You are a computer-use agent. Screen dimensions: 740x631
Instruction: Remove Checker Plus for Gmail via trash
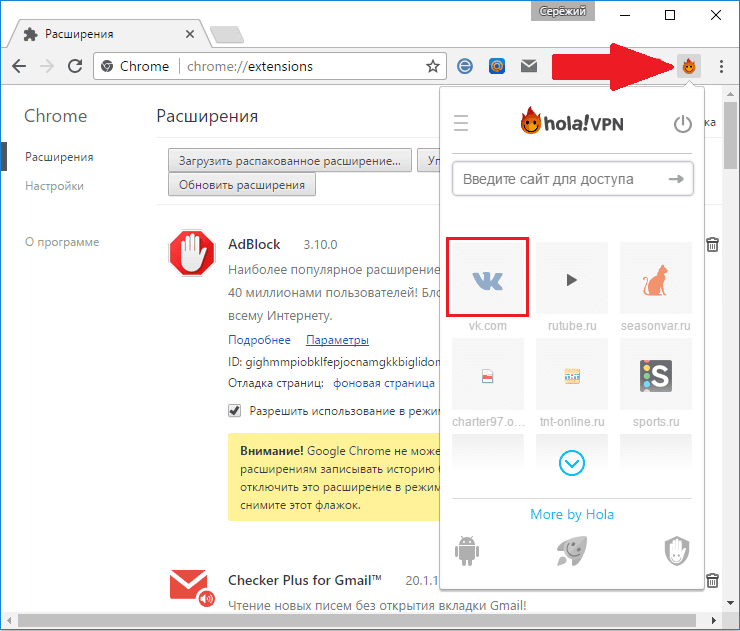[712, 580]
